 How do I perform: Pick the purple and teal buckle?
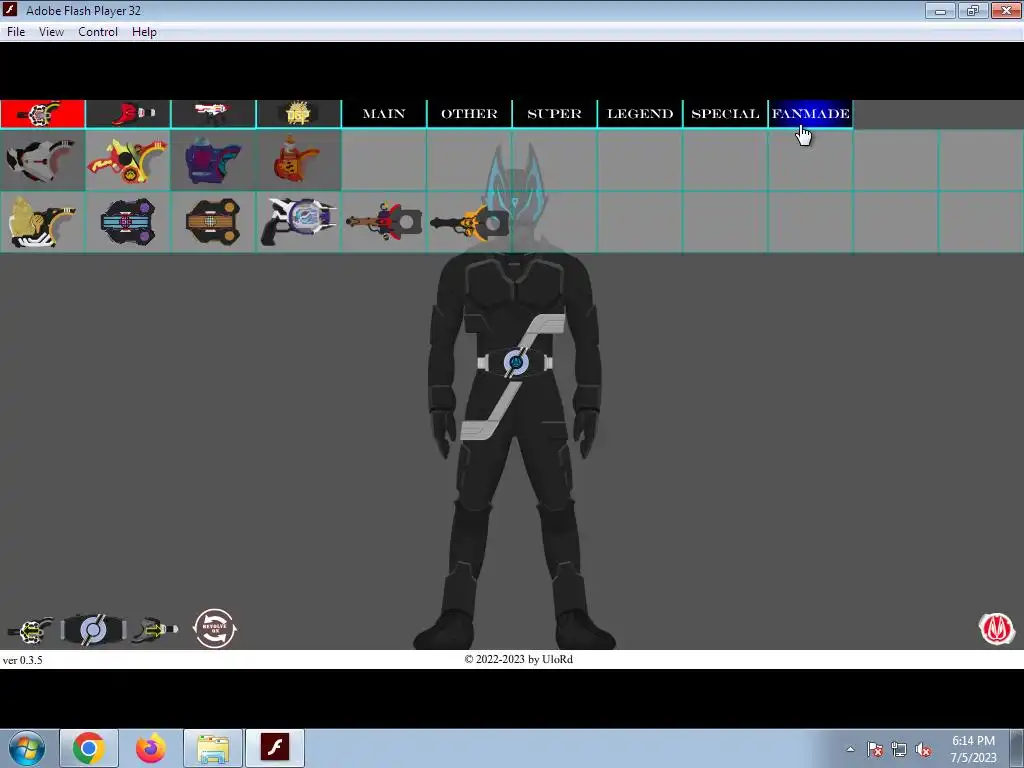[x=213, y=160]
